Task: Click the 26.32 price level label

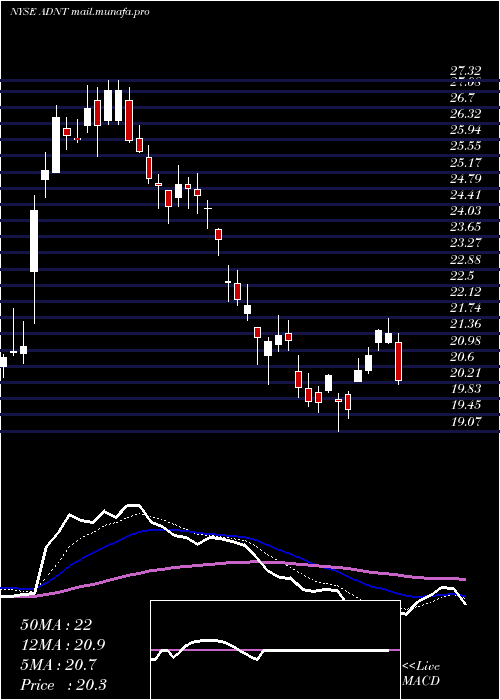Action: 465,114
